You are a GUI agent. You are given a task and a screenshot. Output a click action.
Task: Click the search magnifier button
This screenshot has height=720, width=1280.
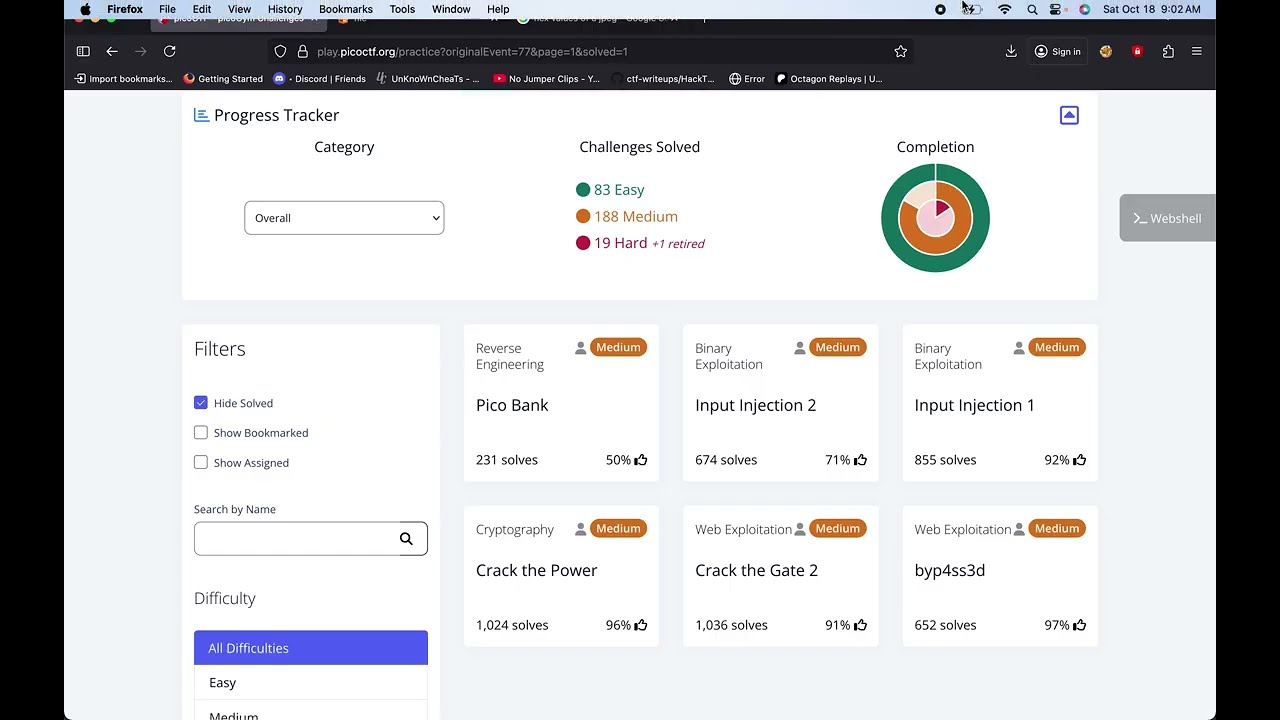[x=406, y=539]
